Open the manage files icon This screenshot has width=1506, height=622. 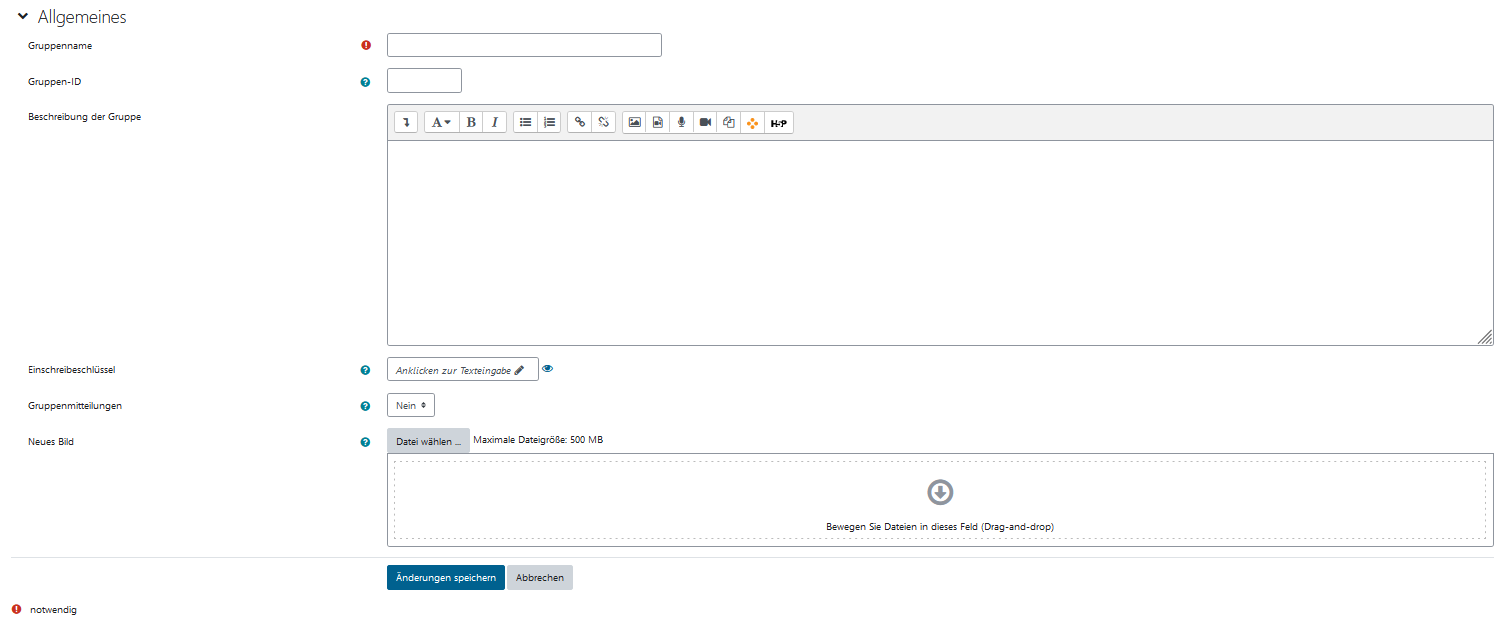click(x=729, y=122)
